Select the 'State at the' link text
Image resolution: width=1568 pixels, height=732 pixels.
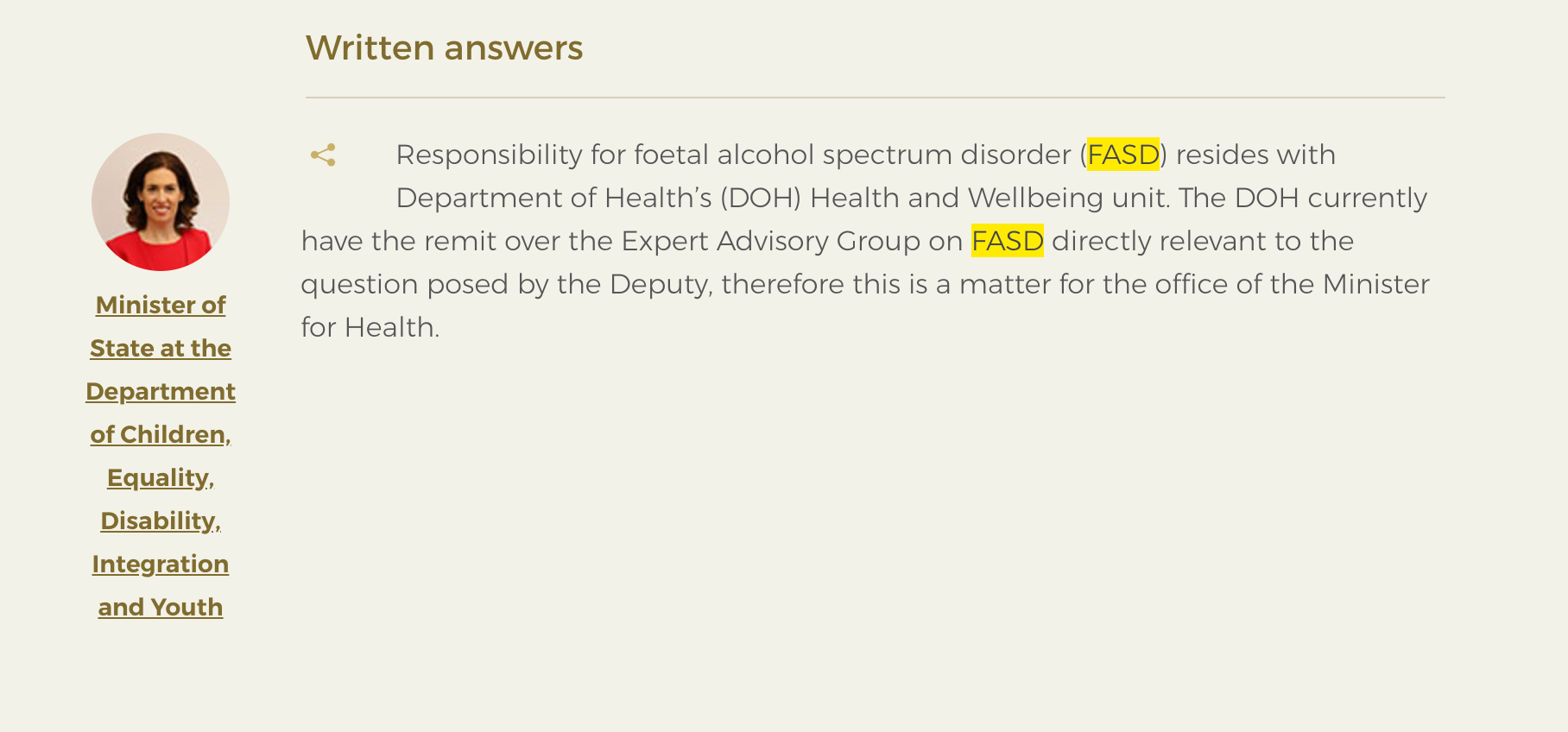point(161,348)
